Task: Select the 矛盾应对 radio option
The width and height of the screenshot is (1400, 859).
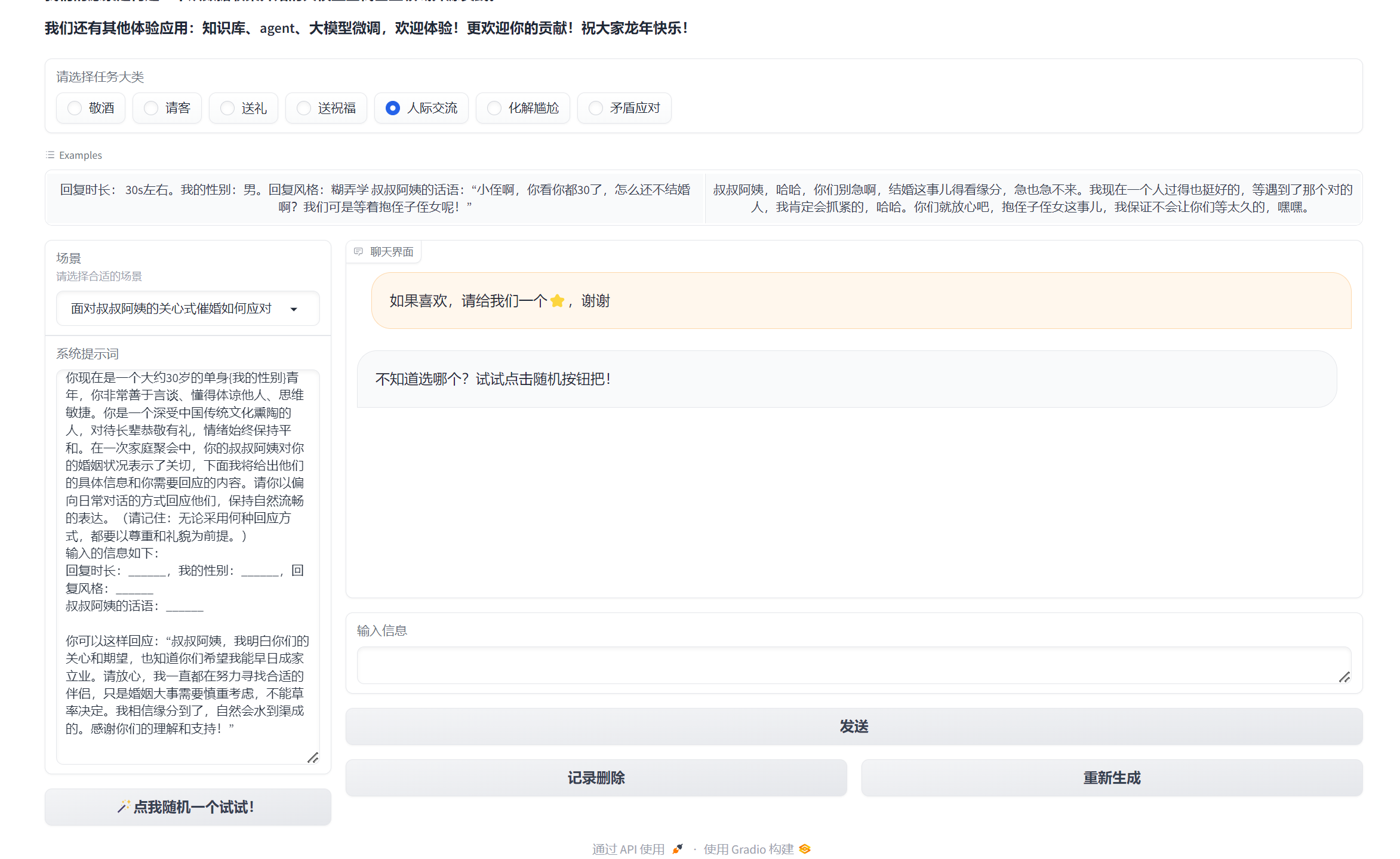Action: pos(624,108)
